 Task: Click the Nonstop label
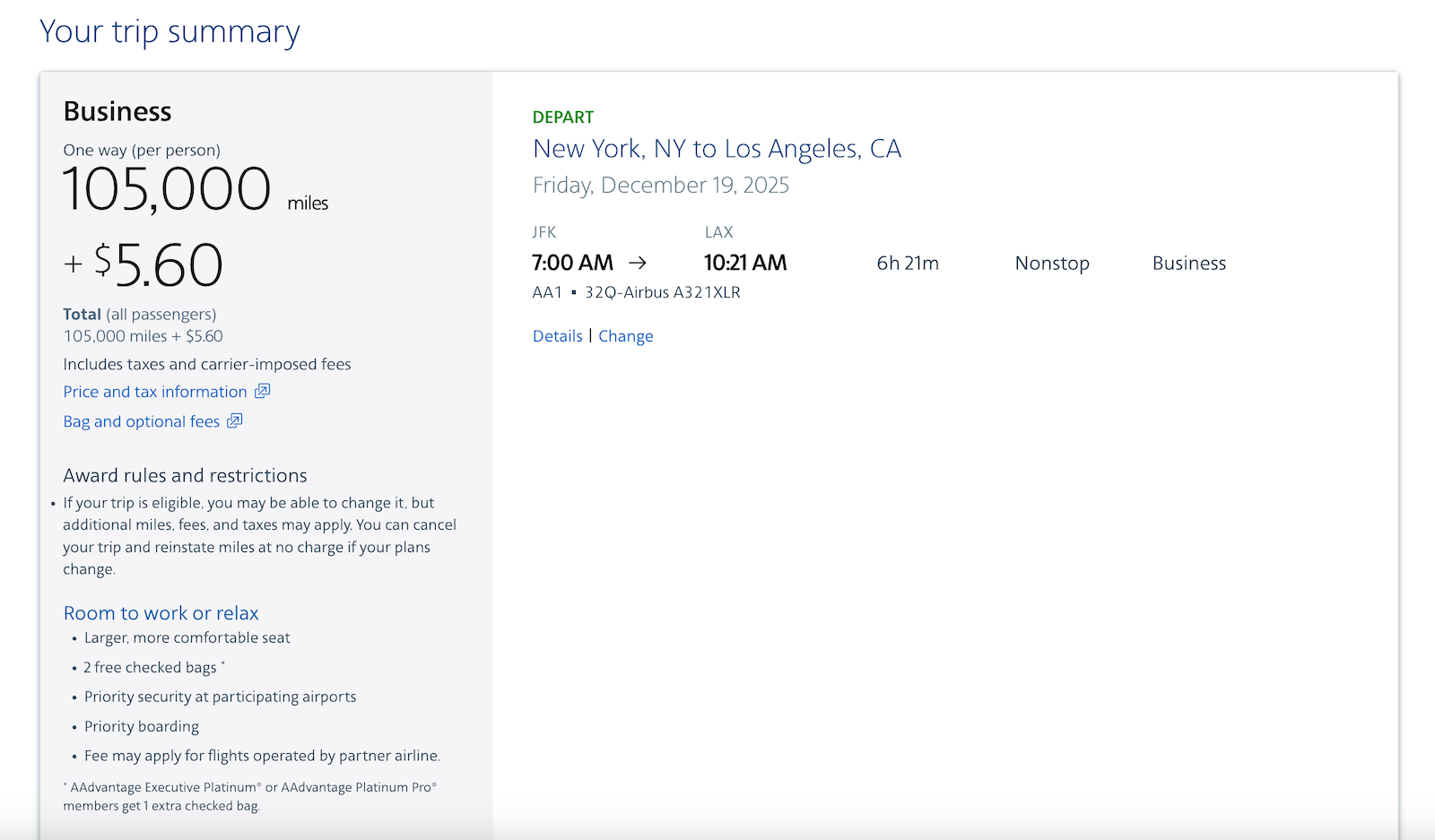tap(1051, 264)
